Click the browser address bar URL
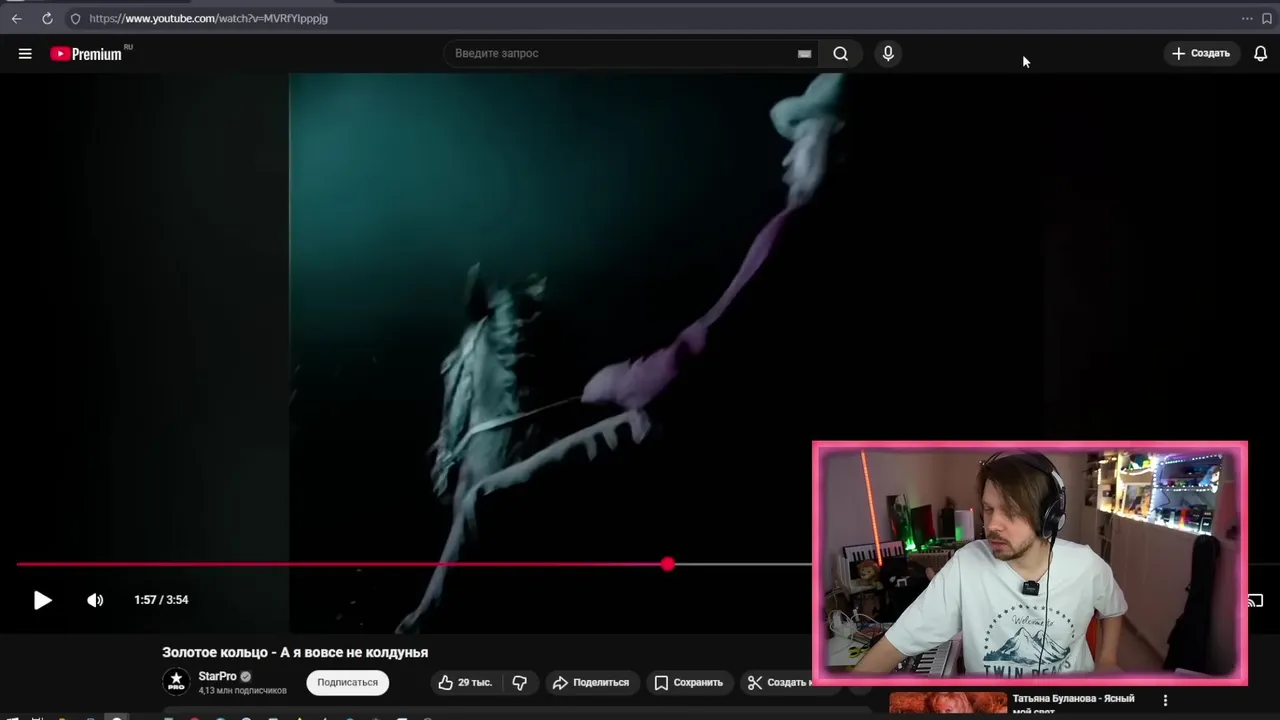The image size is (1280, 720). [208, 18]
